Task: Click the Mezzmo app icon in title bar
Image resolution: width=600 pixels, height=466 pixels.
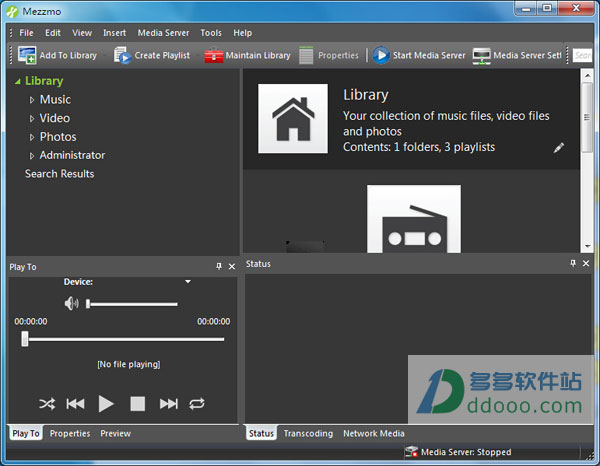Action: pyautogui.click(x=12, y=11)
